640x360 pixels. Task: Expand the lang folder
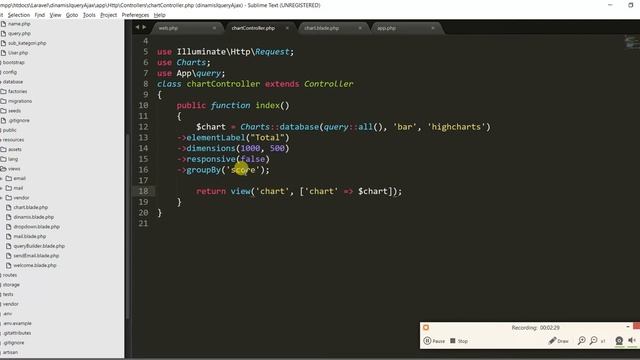13,159
